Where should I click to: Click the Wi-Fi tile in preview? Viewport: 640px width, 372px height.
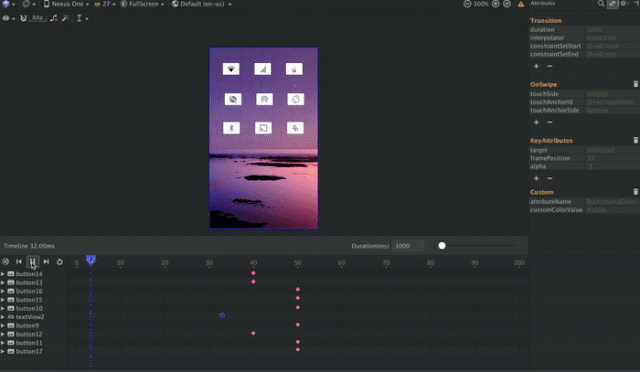coord(231,69)
